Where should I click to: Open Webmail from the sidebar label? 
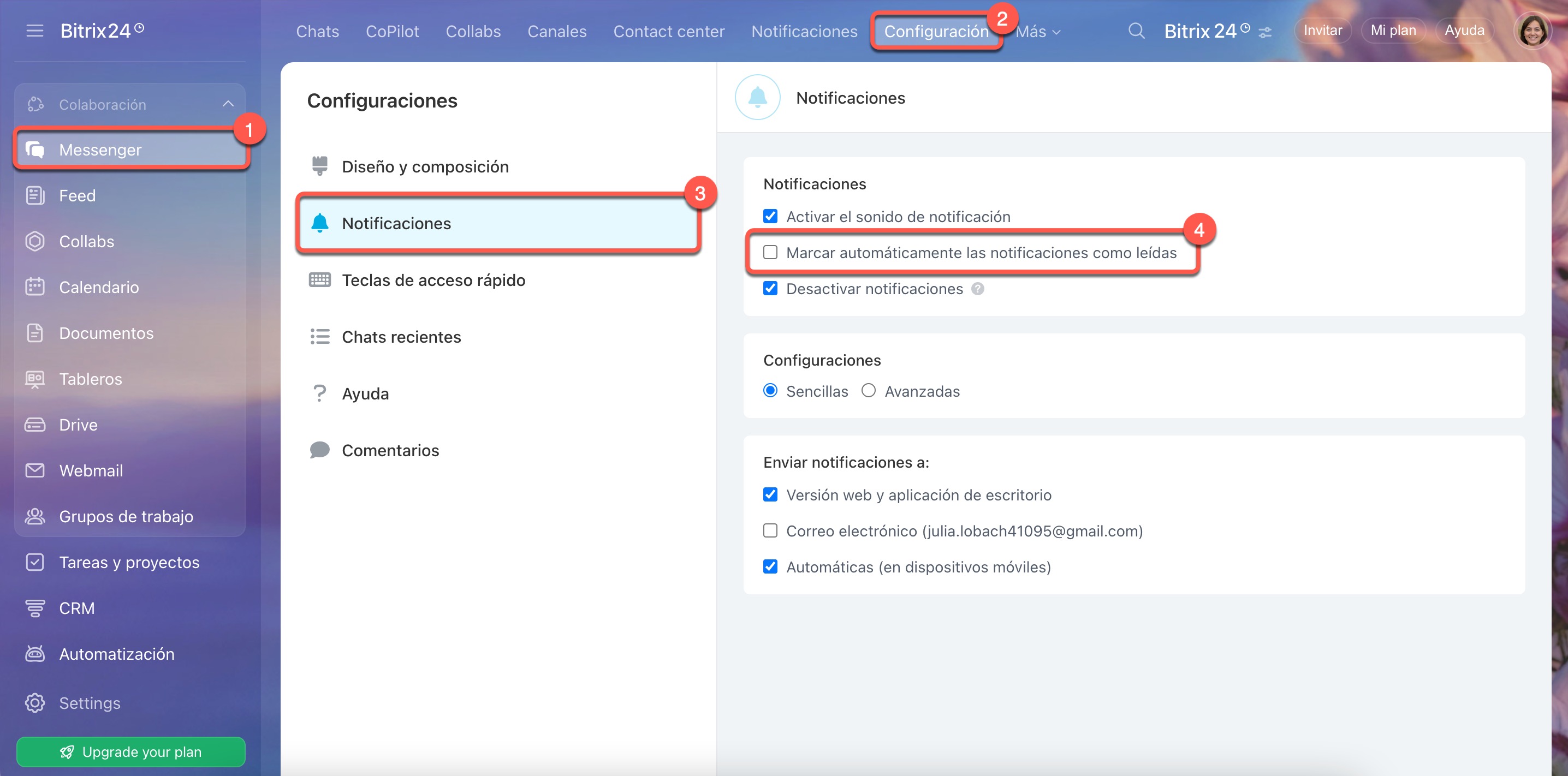click(91, 470)
